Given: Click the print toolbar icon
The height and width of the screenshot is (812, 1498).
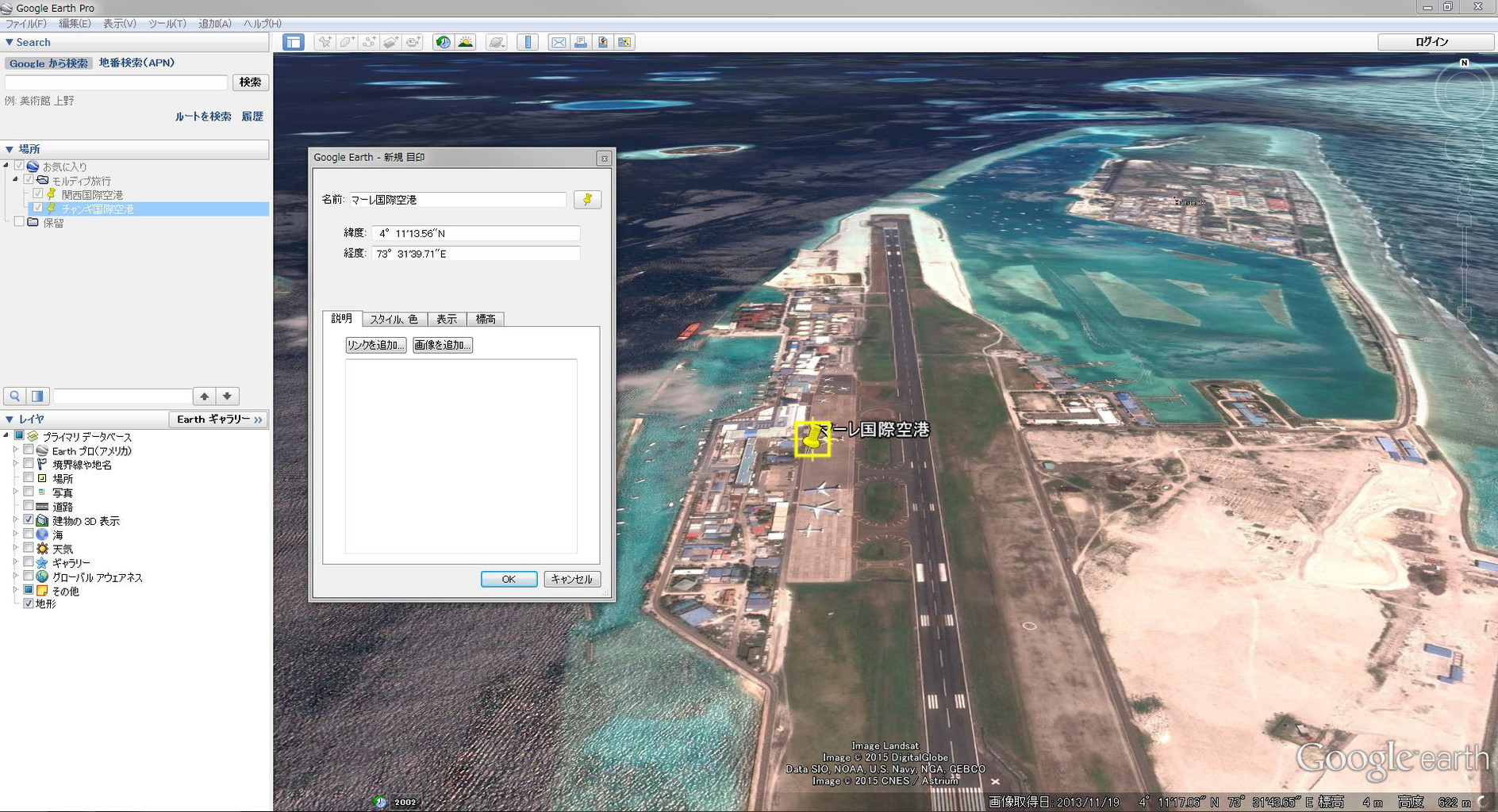Looking at the screenshot, I should point(581,42).
